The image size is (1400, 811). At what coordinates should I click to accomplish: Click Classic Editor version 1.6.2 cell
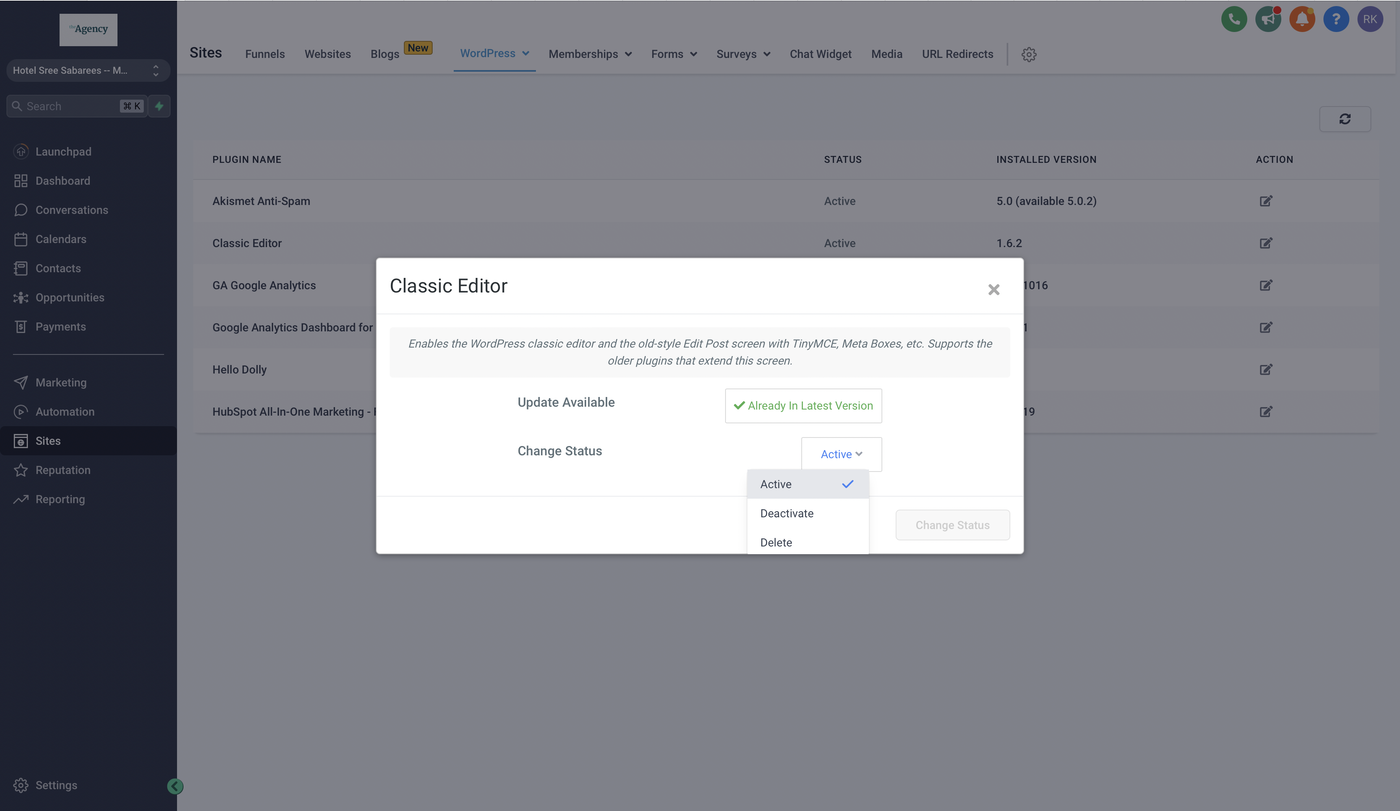(x=1010, y=243)
